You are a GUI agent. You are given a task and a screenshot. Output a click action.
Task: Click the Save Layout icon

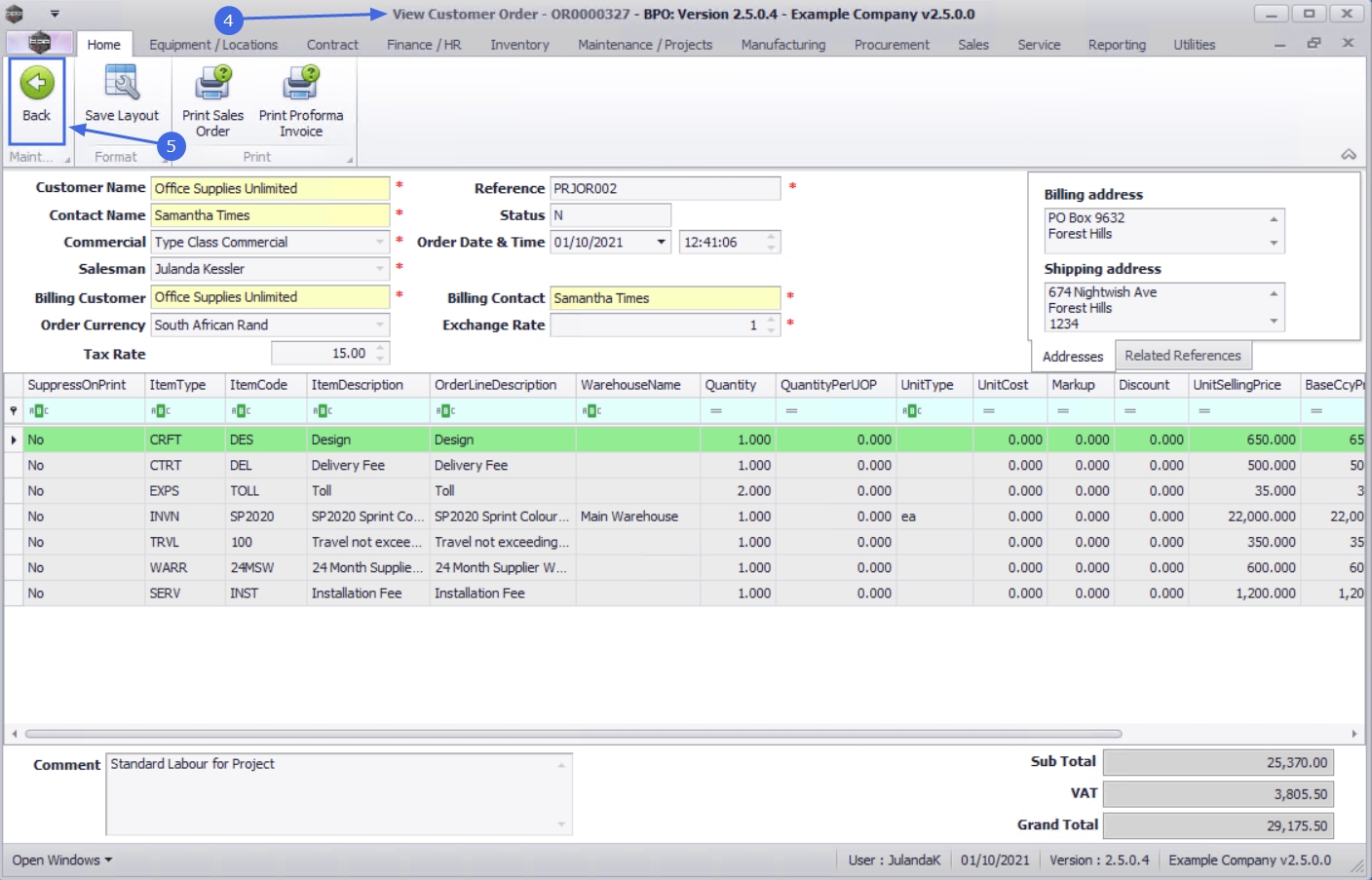coord(122,84)
